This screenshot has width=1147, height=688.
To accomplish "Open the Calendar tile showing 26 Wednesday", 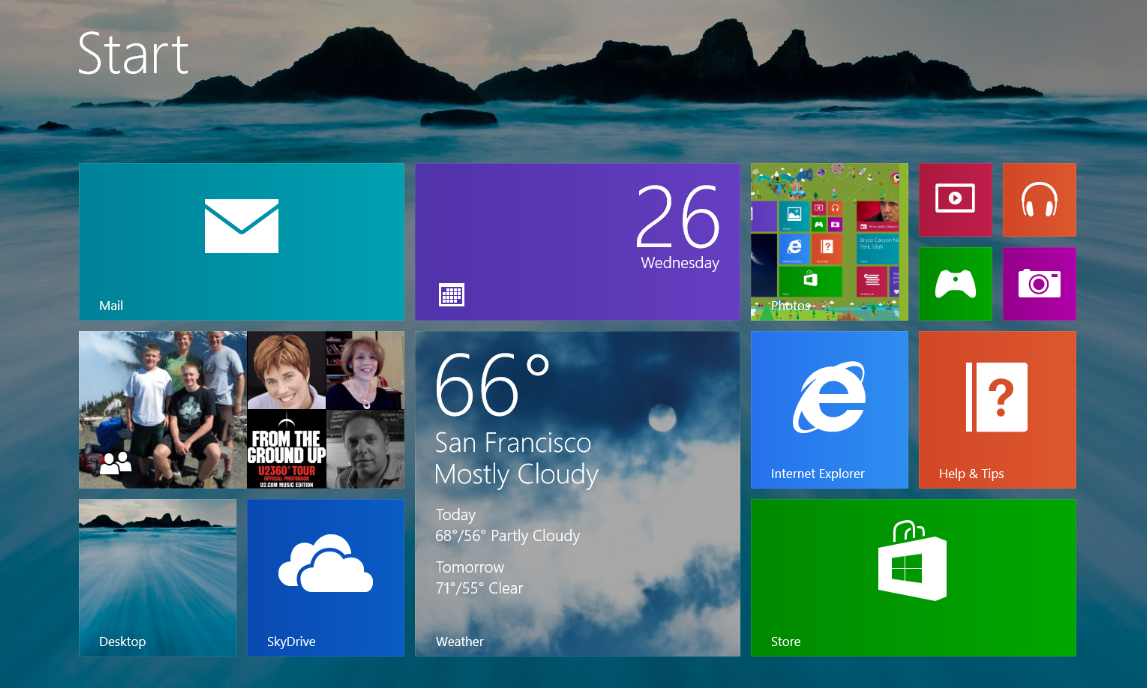I will pos(577,241).
